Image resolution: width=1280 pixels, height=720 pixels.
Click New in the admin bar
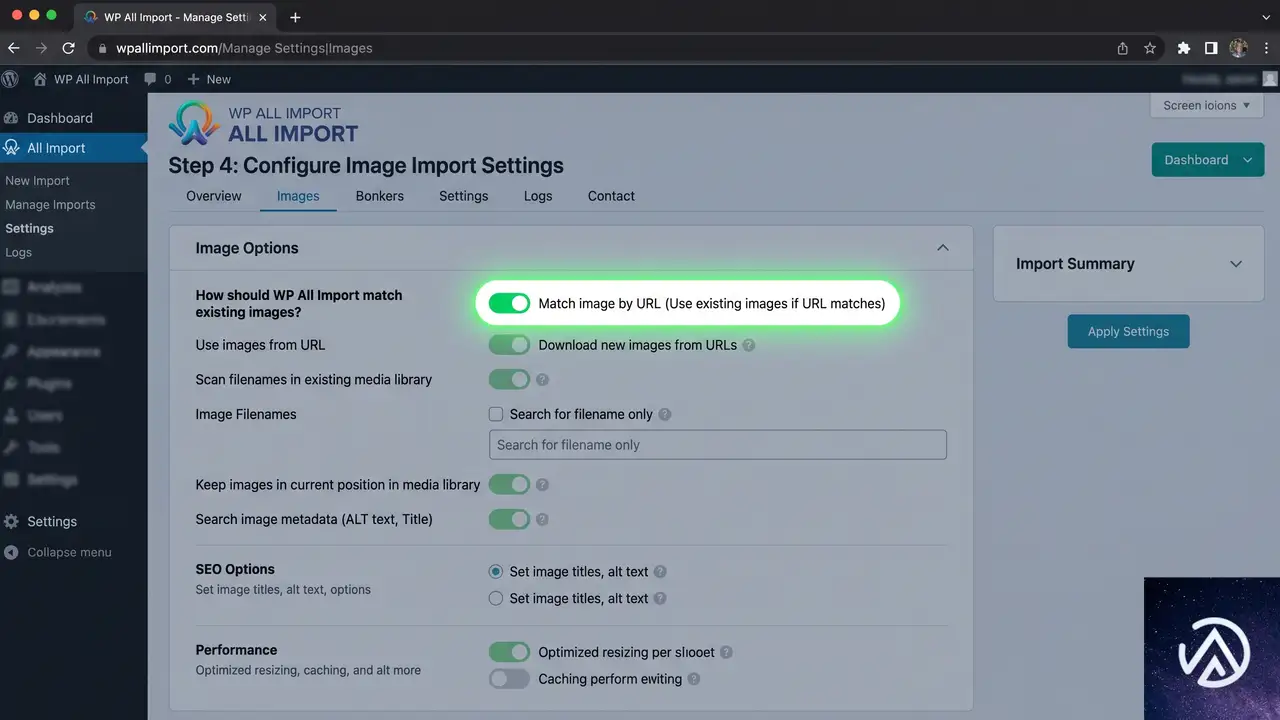coord(219,79)
